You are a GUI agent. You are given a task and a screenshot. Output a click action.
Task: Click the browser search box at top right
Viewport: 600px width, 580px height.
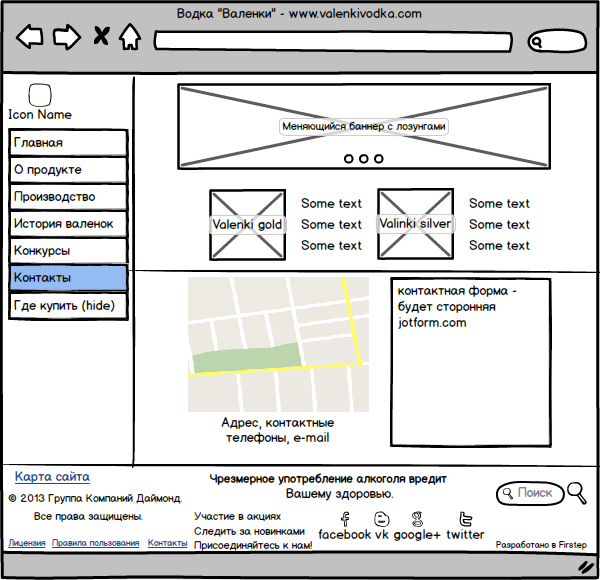pyautogui.click(x=557, y=41)
